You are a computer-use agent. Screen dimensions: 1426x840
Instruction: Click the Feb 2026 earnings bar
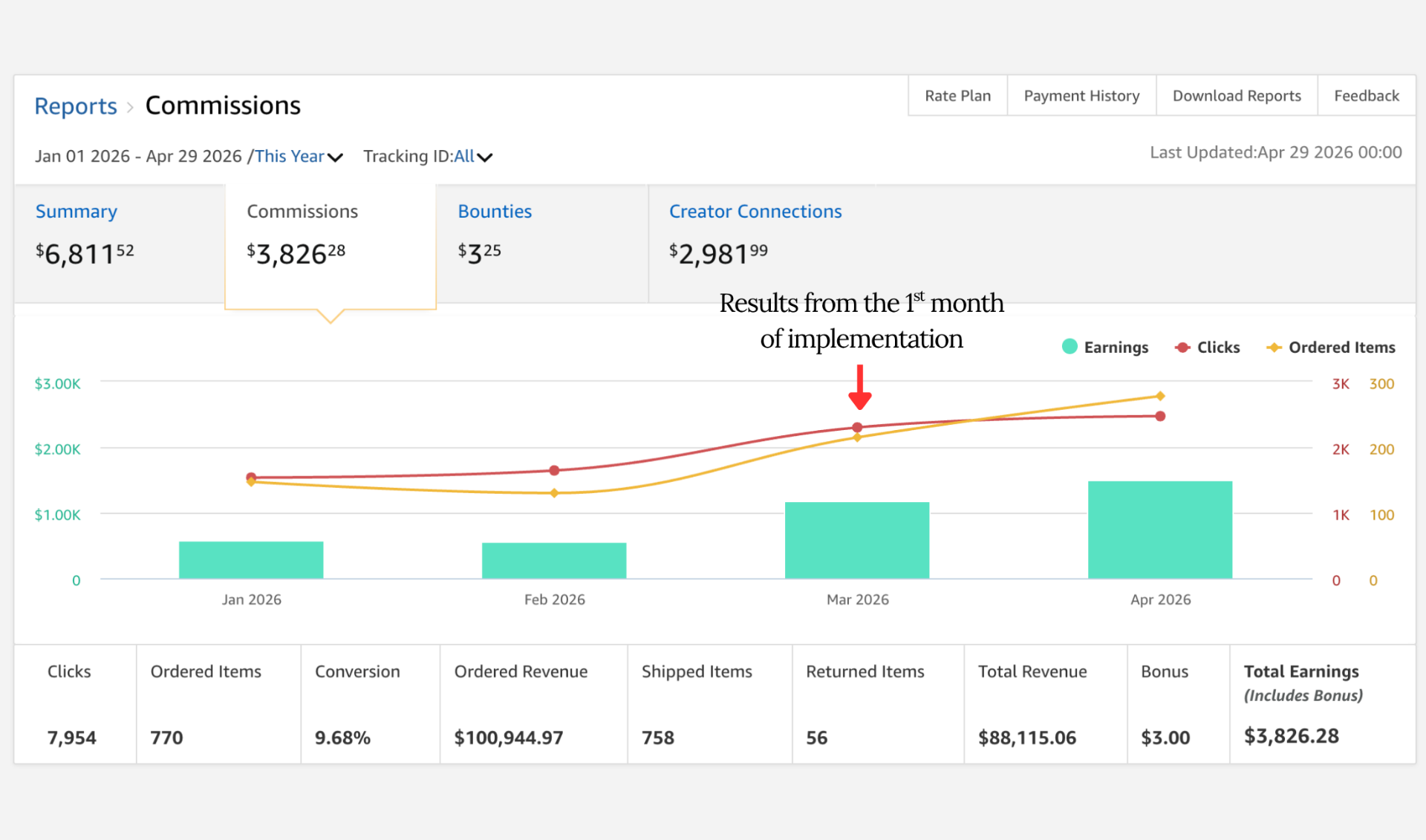[x=554, y=561]
